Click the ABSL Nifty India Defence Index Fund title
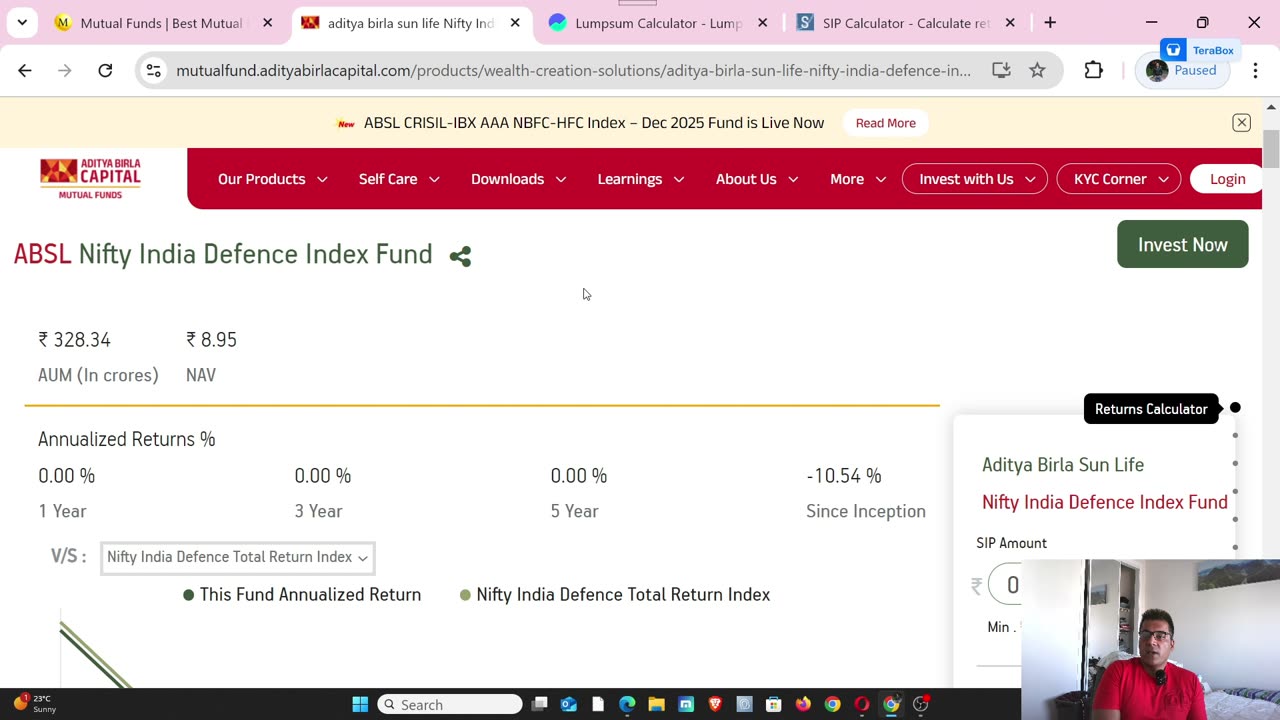This screenshot has width=1280, height=720. pyautogui.click(x=223, y=254)
